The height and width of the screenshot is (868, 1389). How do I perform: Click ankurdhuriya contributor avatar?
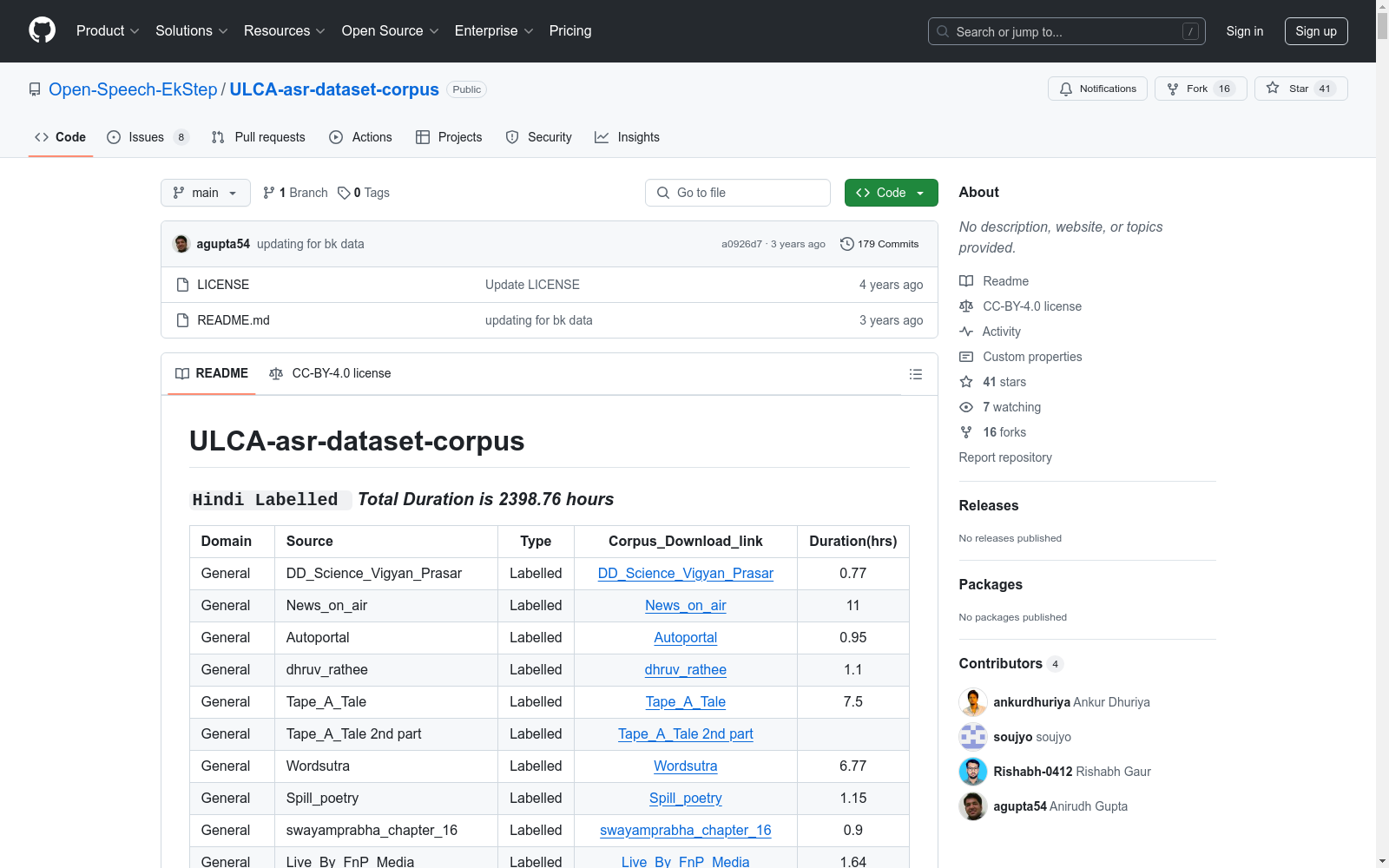[973, 702]
